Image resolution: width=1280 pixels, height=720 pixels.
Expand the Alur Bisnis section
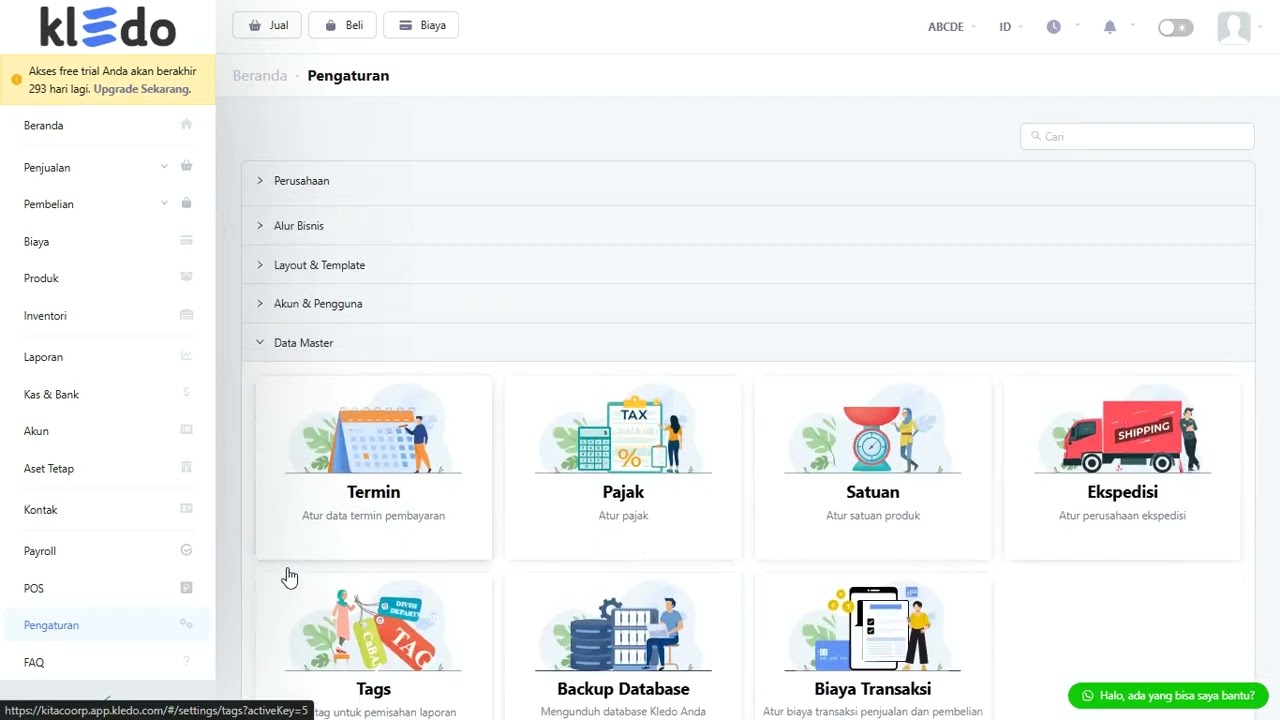748,226
